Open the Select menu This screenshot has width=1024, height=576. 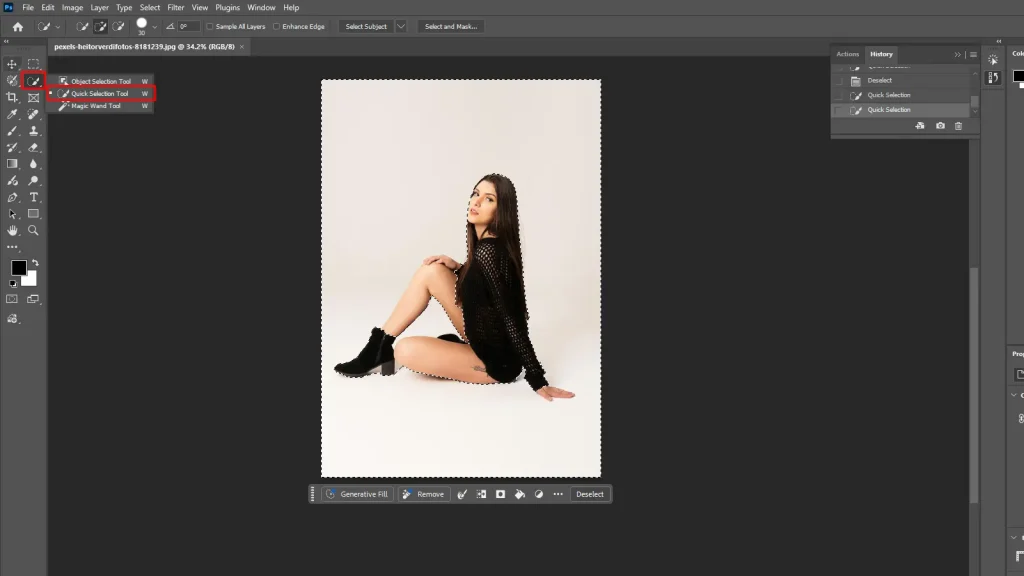point(150,8)
